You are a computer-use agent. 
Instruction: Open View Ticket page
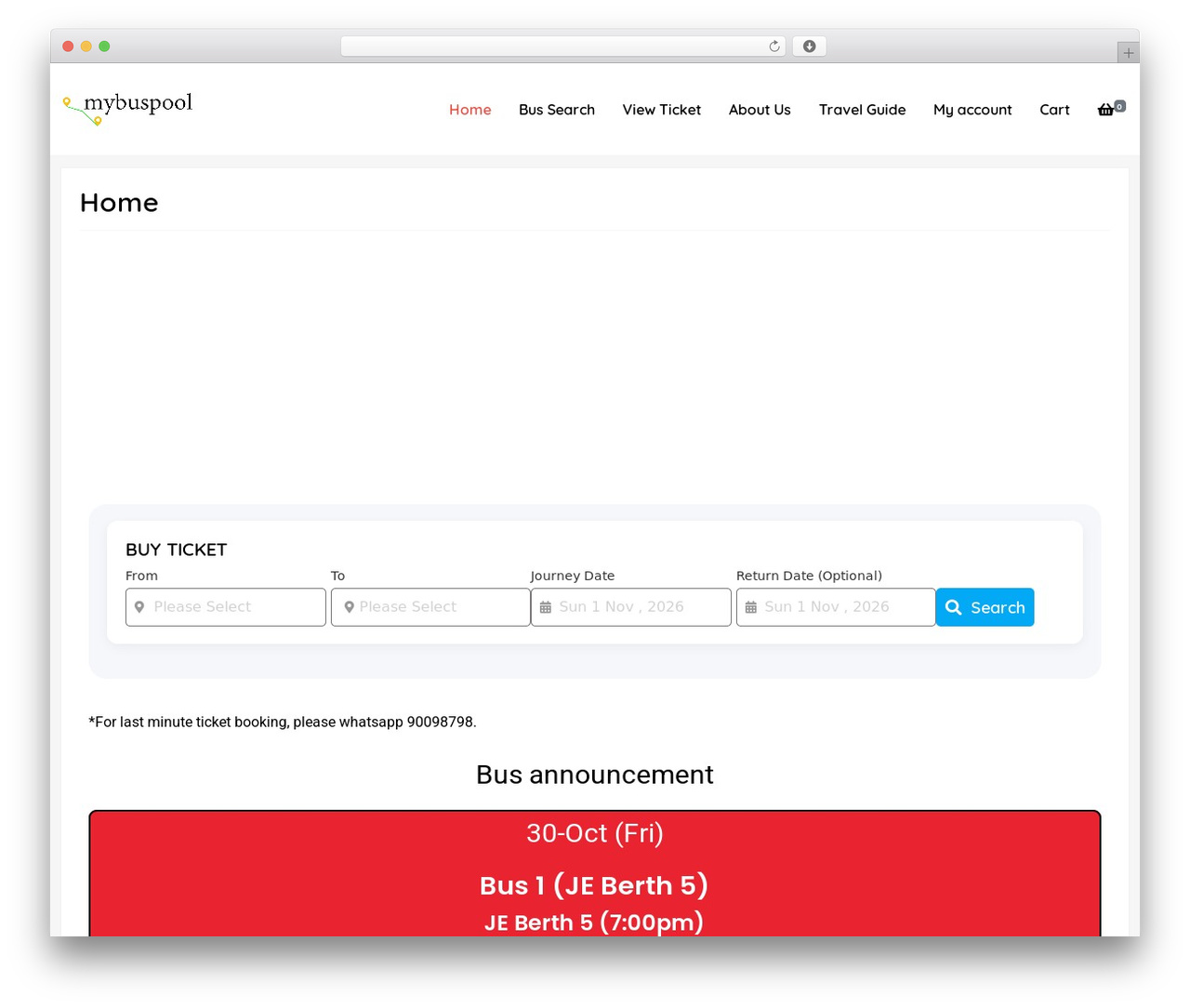662,110
